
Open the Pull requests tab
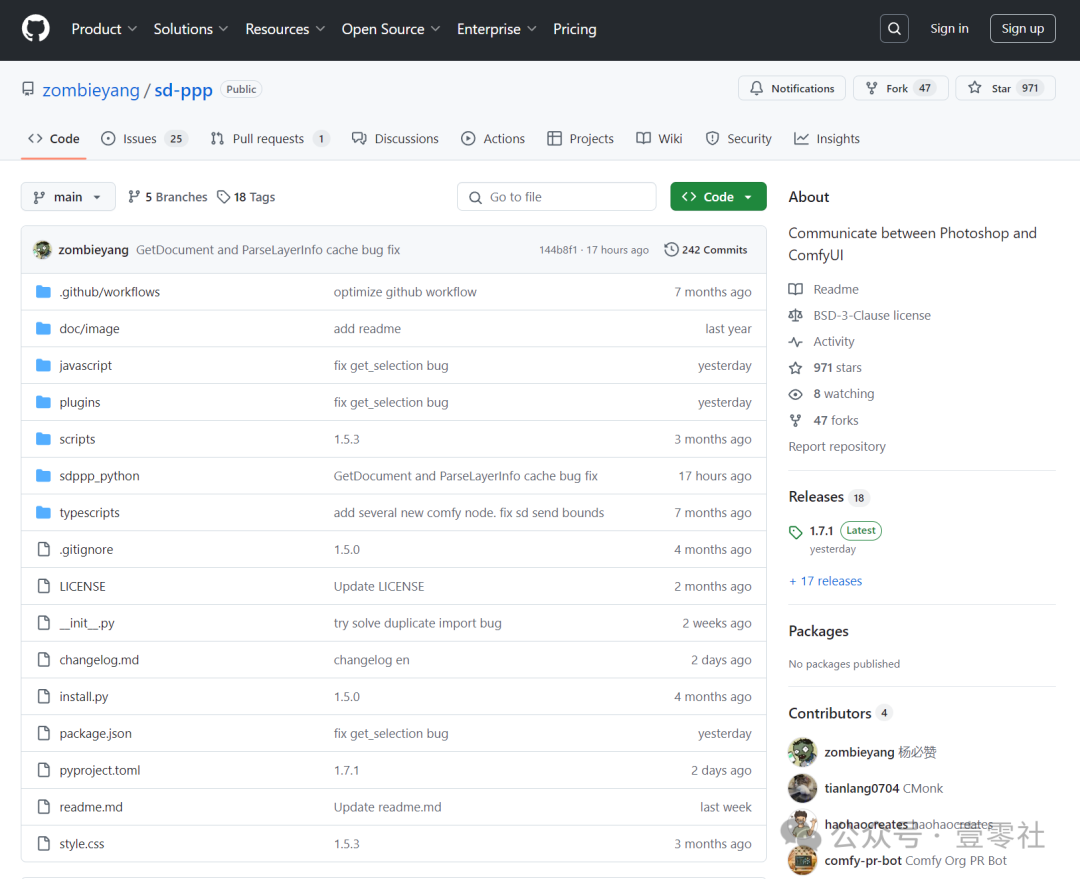[269, 138]
